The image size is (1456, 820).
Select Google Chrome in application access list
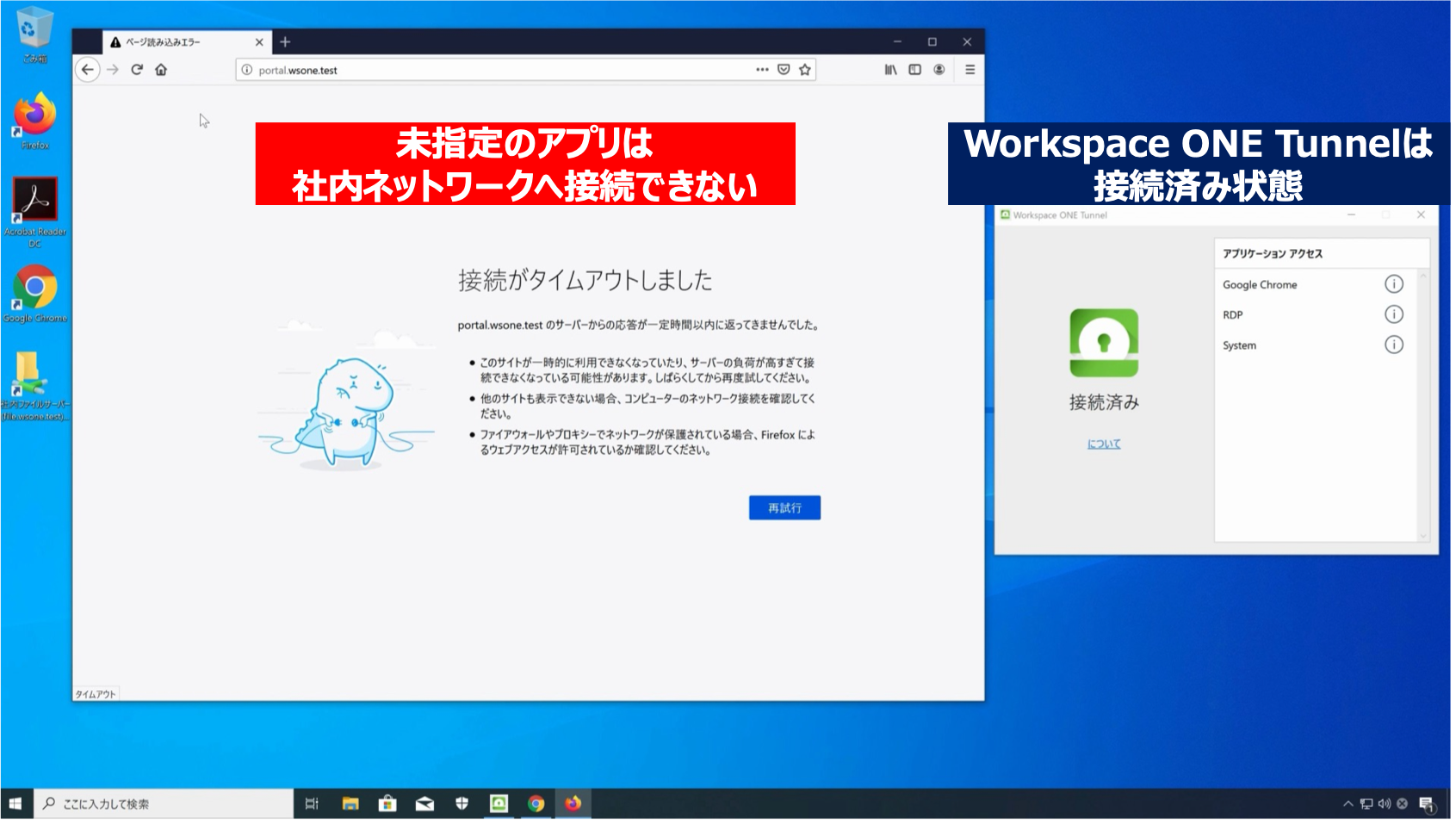tap(1260, 285)
